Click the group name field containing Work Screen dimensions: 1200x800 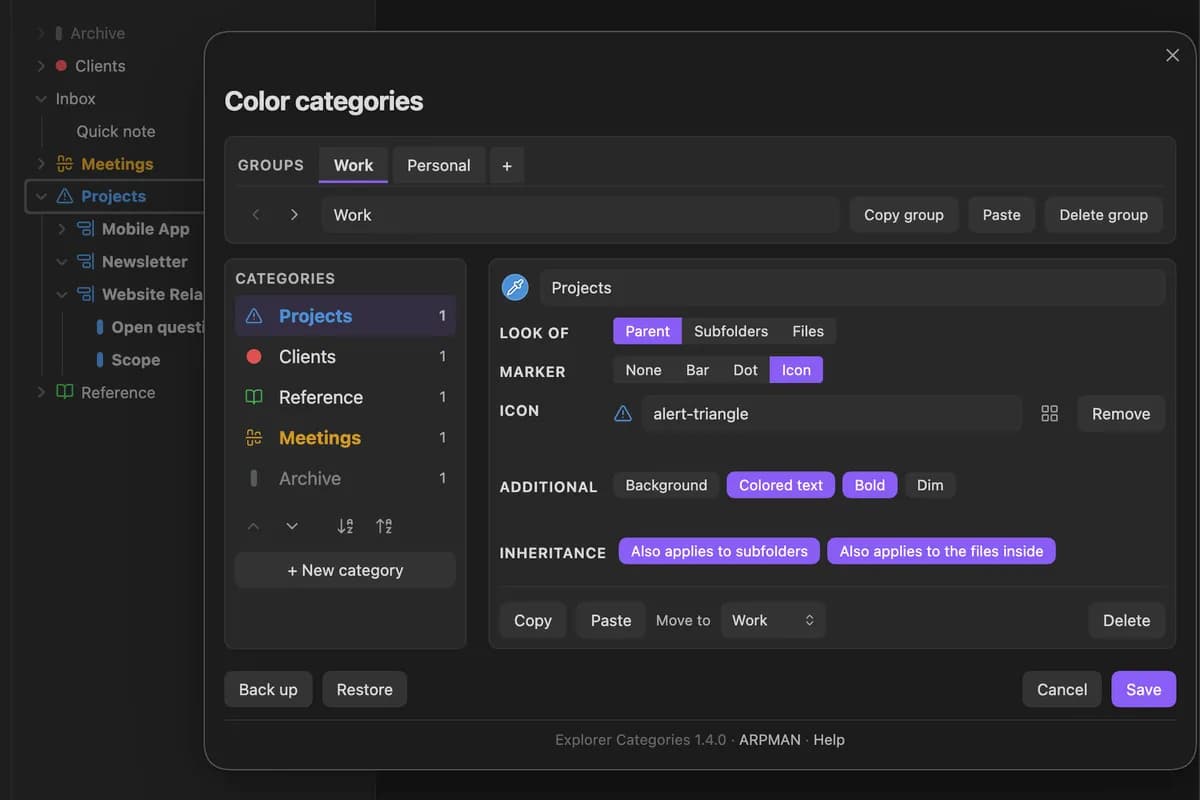click(x=580, y=215)
